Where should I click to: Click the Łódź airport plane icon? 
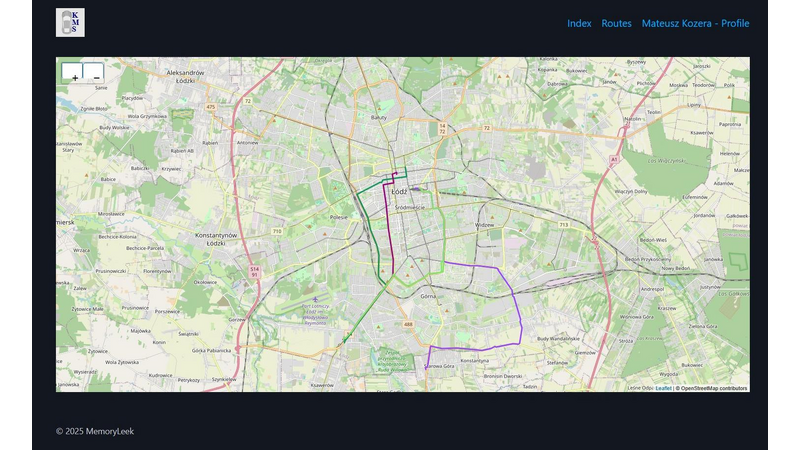[x=316, y=298]
